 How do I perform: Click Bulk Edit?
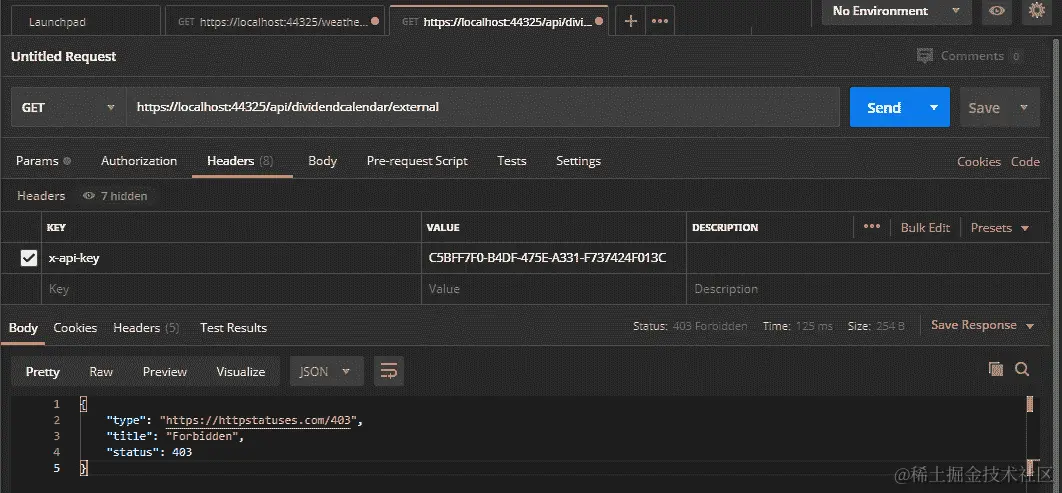click(925, 228)
